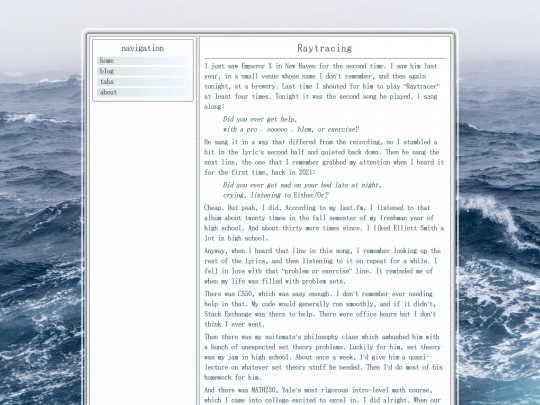Go to the blog page
This screenshot has width=540, height=405.
coord(143,71)
